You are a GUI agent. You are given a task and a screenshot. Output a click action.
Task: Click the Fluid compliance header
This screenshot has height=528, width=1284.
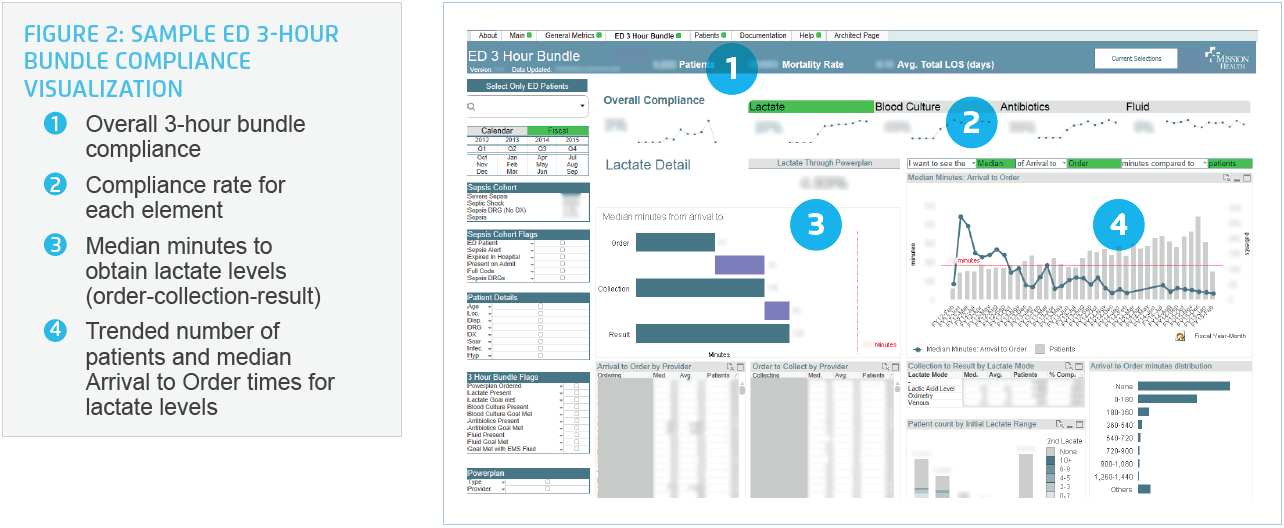point(1187,106)
